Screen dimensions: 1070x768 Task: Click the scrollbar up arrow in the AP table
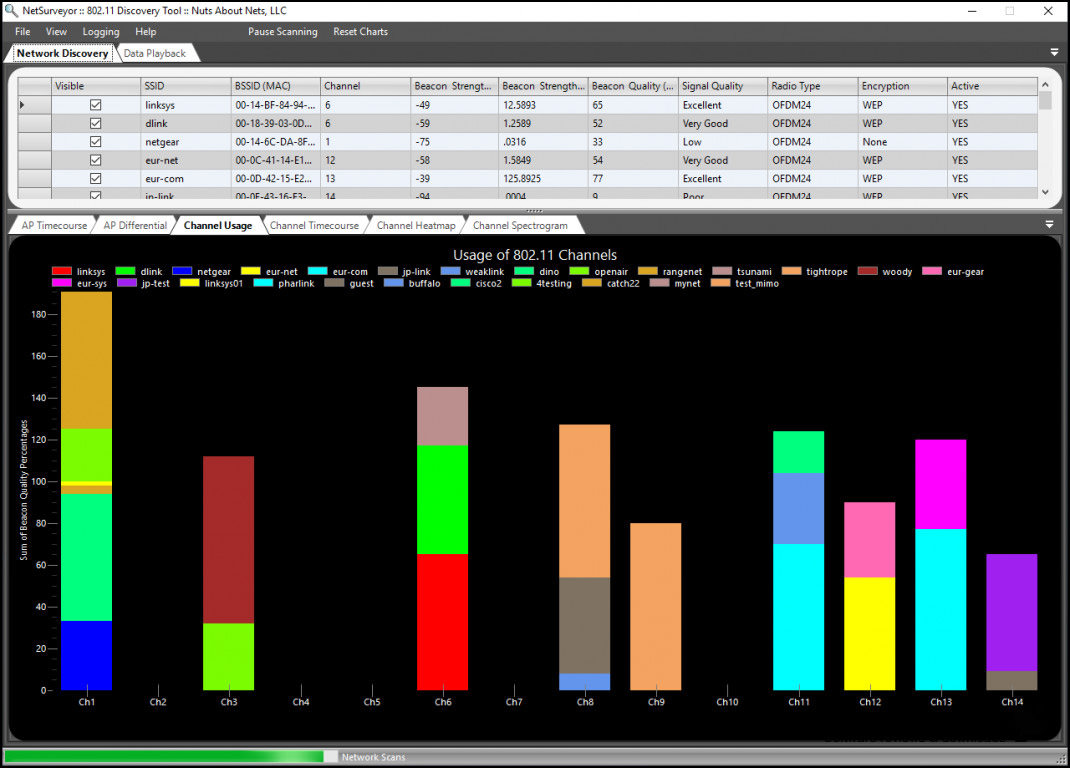[x=1046, y=85]
